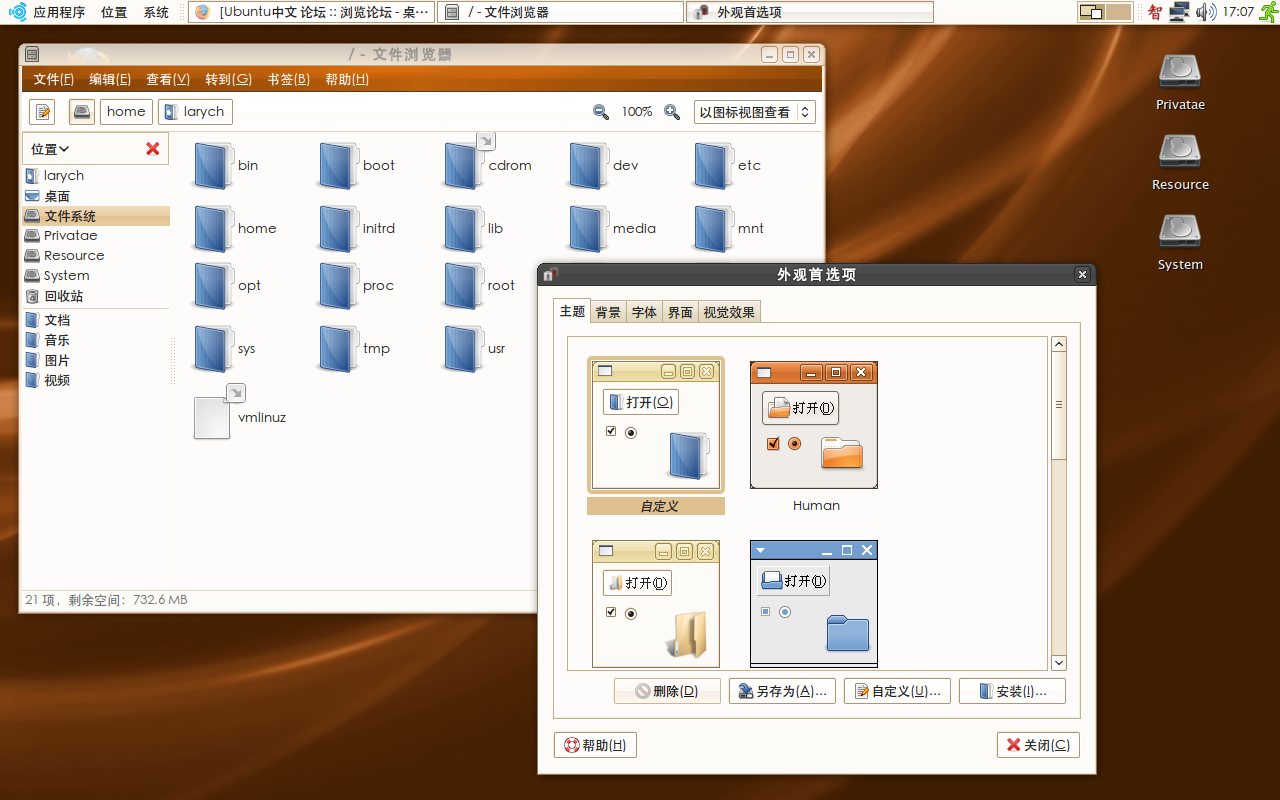Open the view mode dropdown 以图标视图查看
Viewport: 1280px width, 800px height.
755,112
